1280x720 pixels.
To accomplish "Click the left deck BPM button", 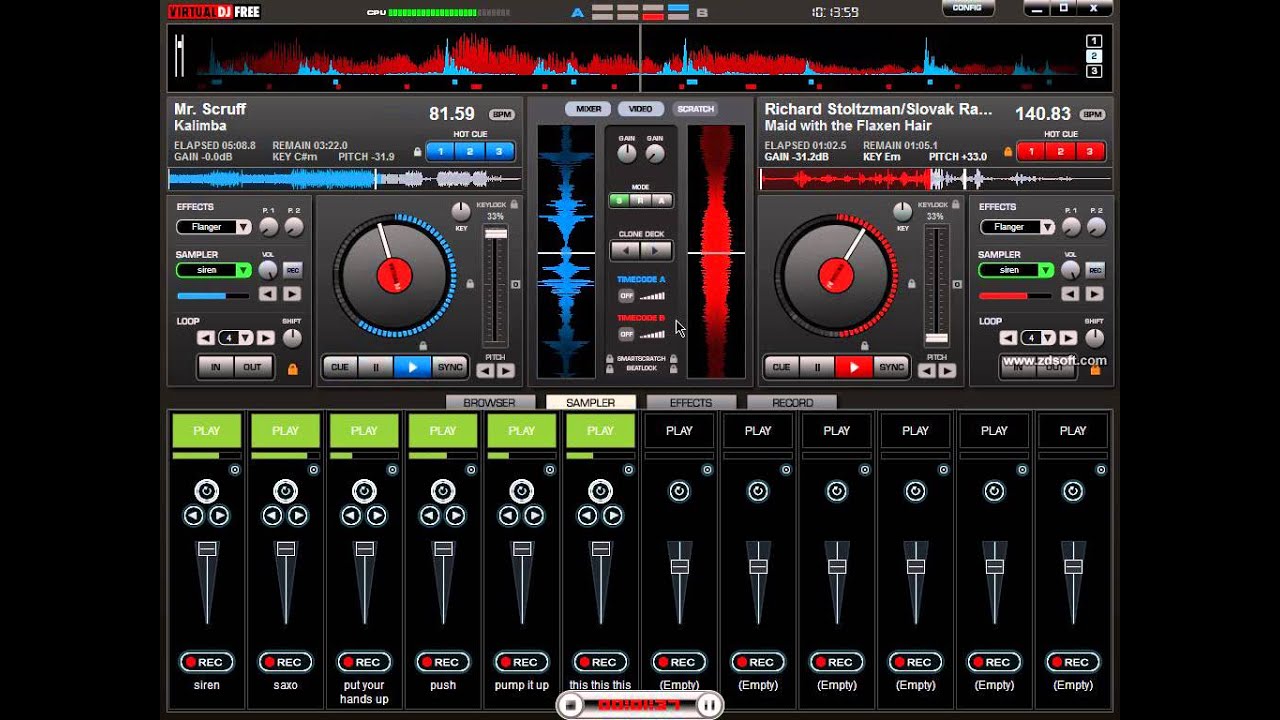I will 501,115.
